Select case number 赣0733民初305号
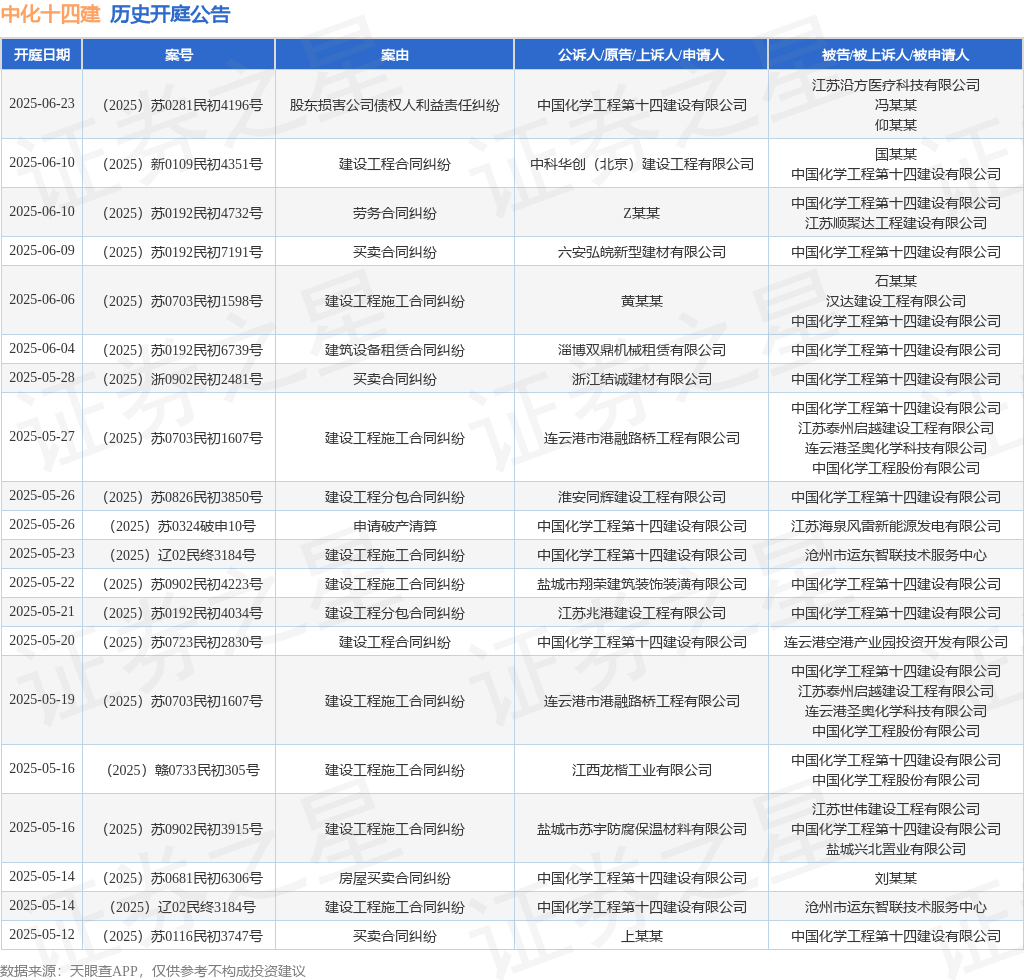 183,770
